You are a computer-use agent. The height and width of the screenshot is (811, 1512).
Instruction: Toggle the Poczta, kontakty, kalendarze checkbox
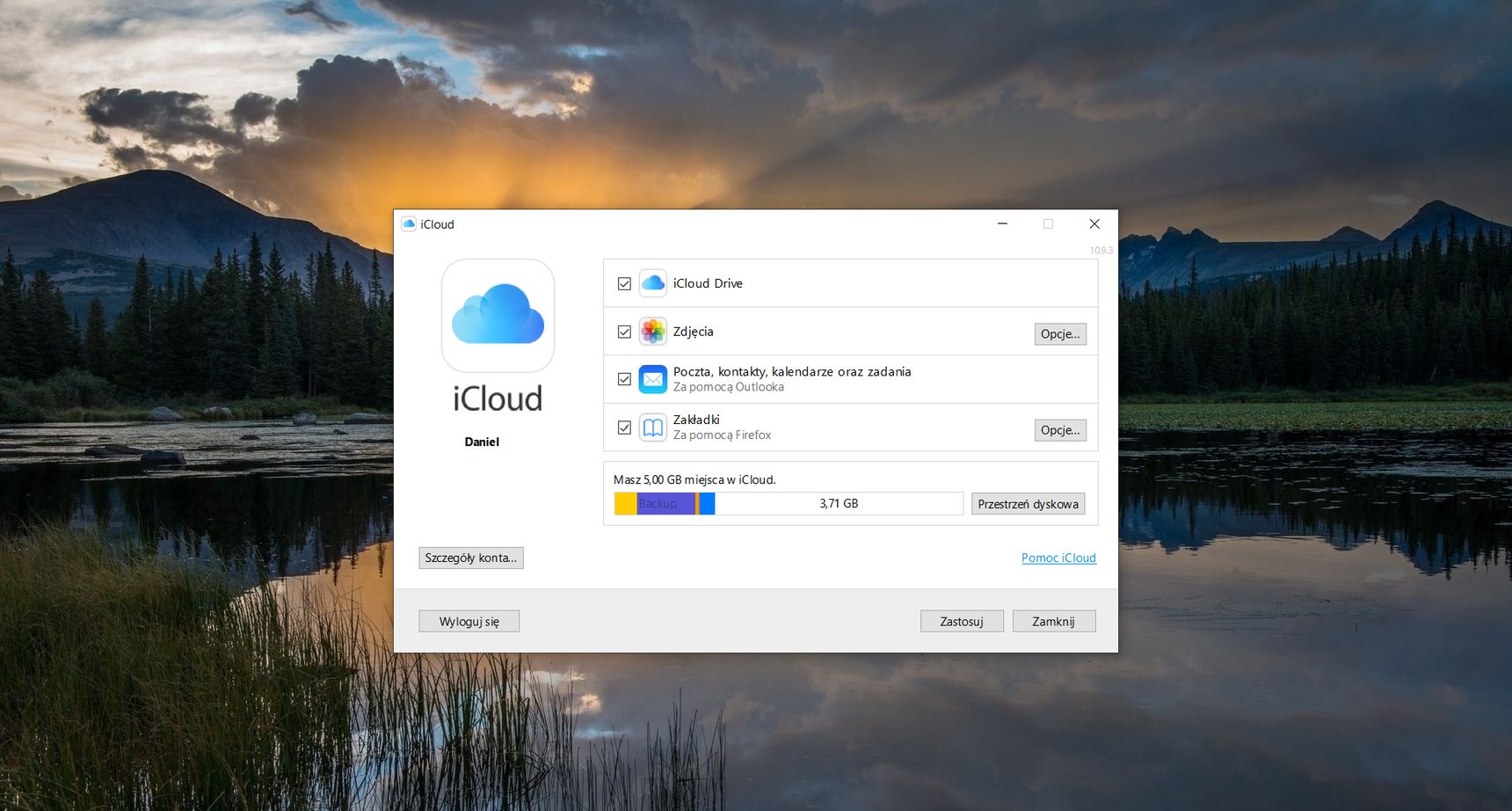click(x=624, y=379)
